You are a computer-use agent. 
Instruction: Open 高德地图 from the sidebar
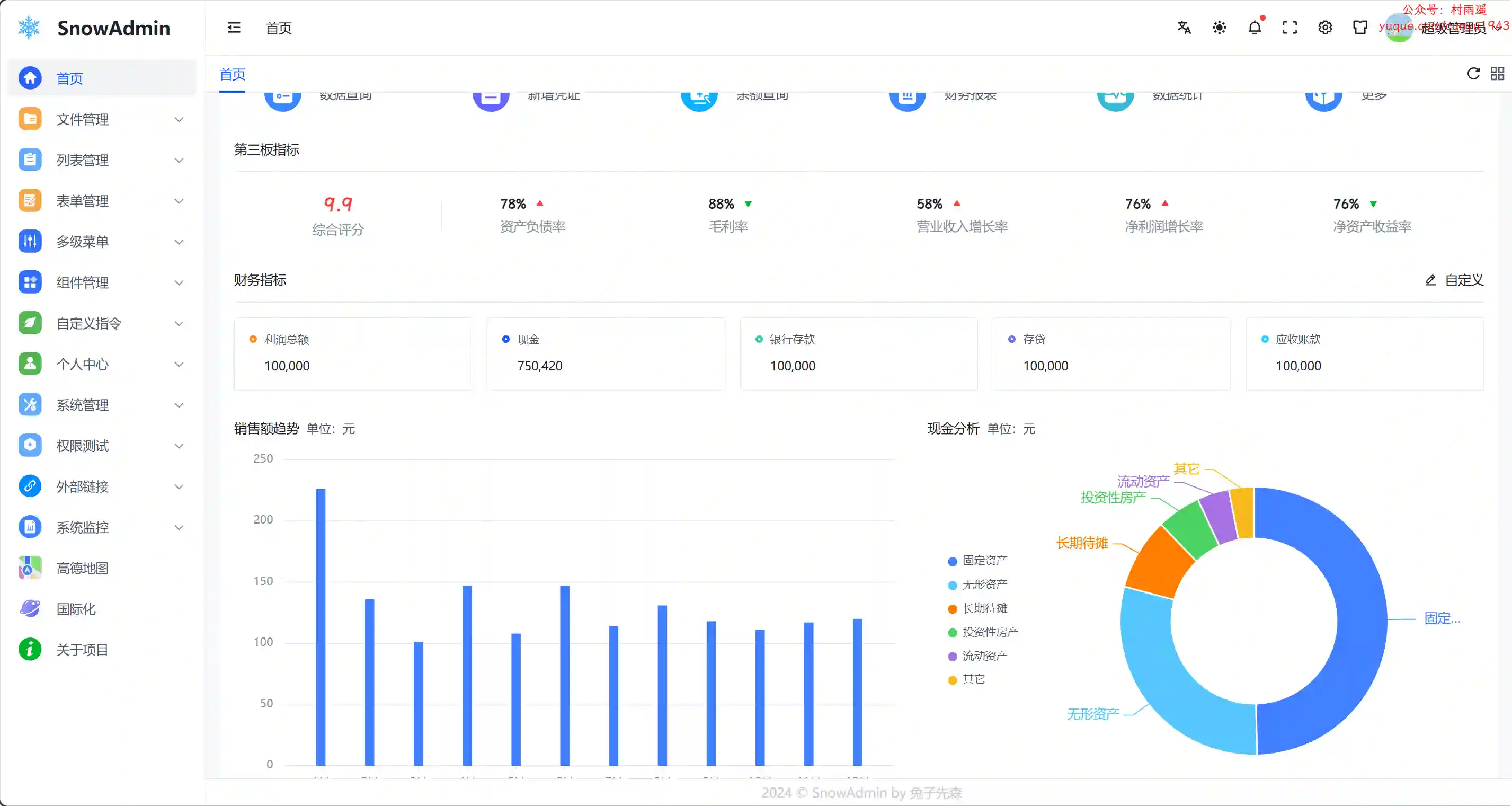tap(82, 568)
